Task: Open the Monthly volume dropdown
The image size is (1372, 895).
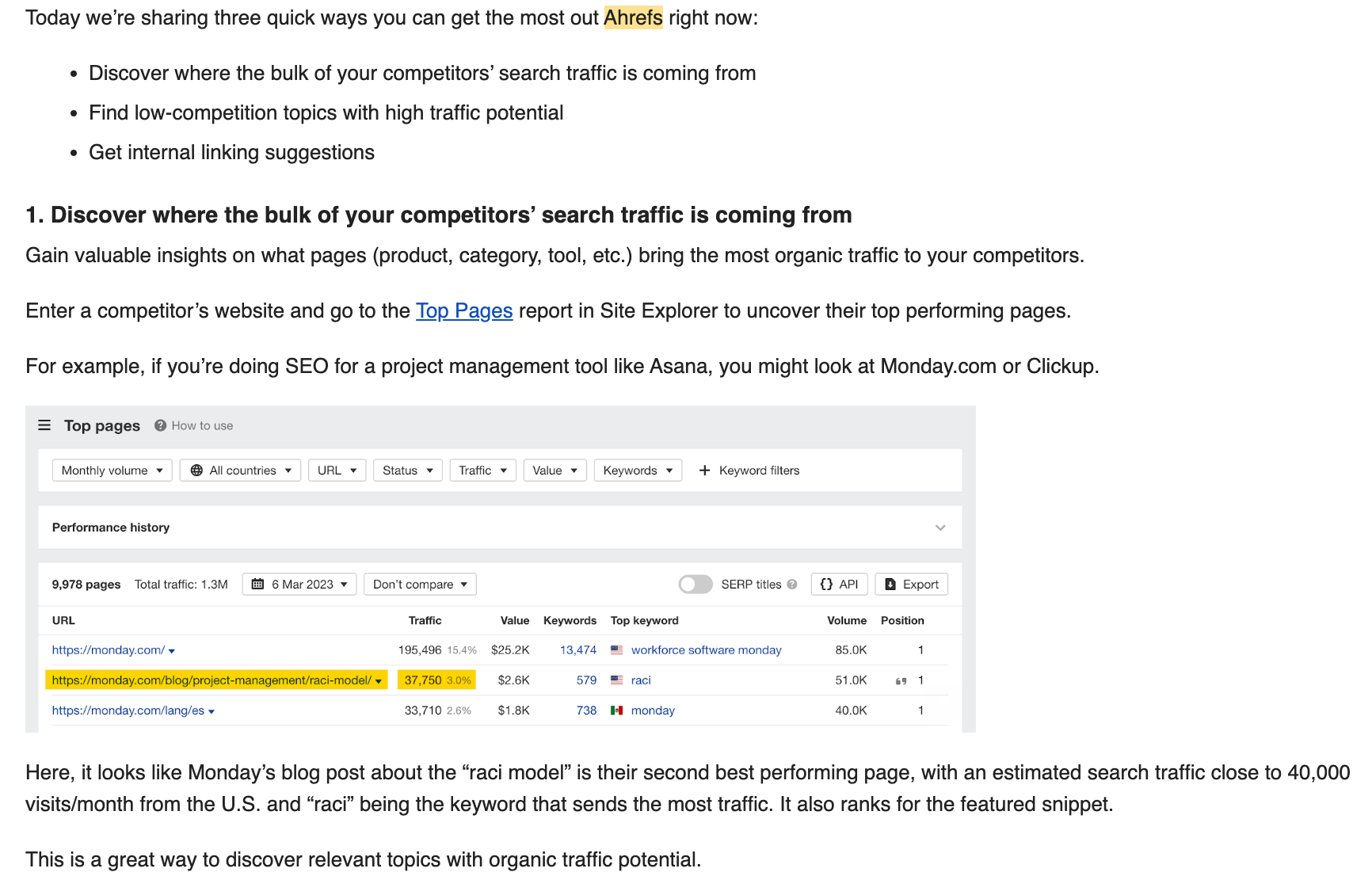Action: tap(112, 470)
